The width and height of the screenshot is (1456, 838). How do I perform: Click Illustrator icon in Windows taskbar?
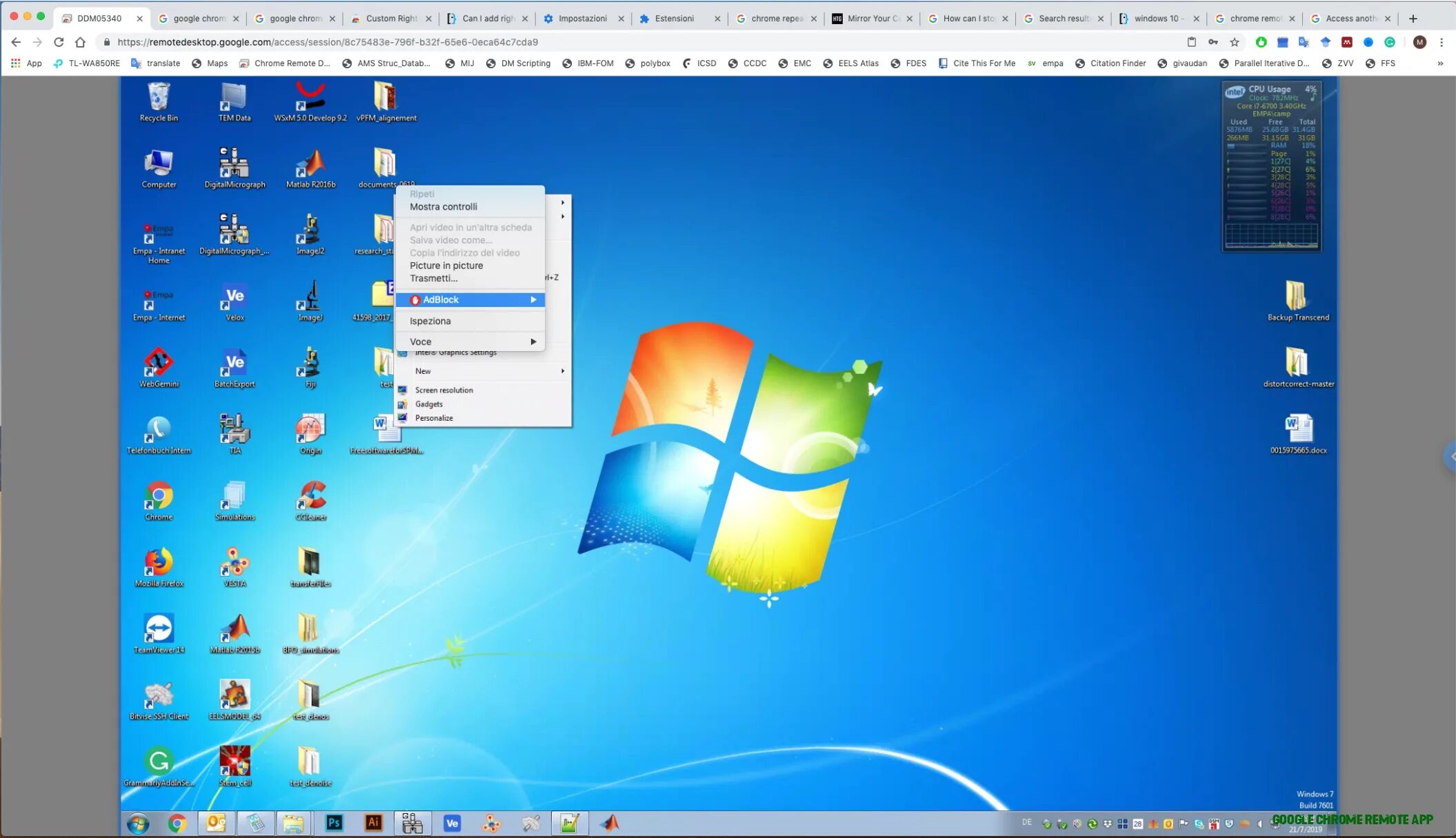373,823
